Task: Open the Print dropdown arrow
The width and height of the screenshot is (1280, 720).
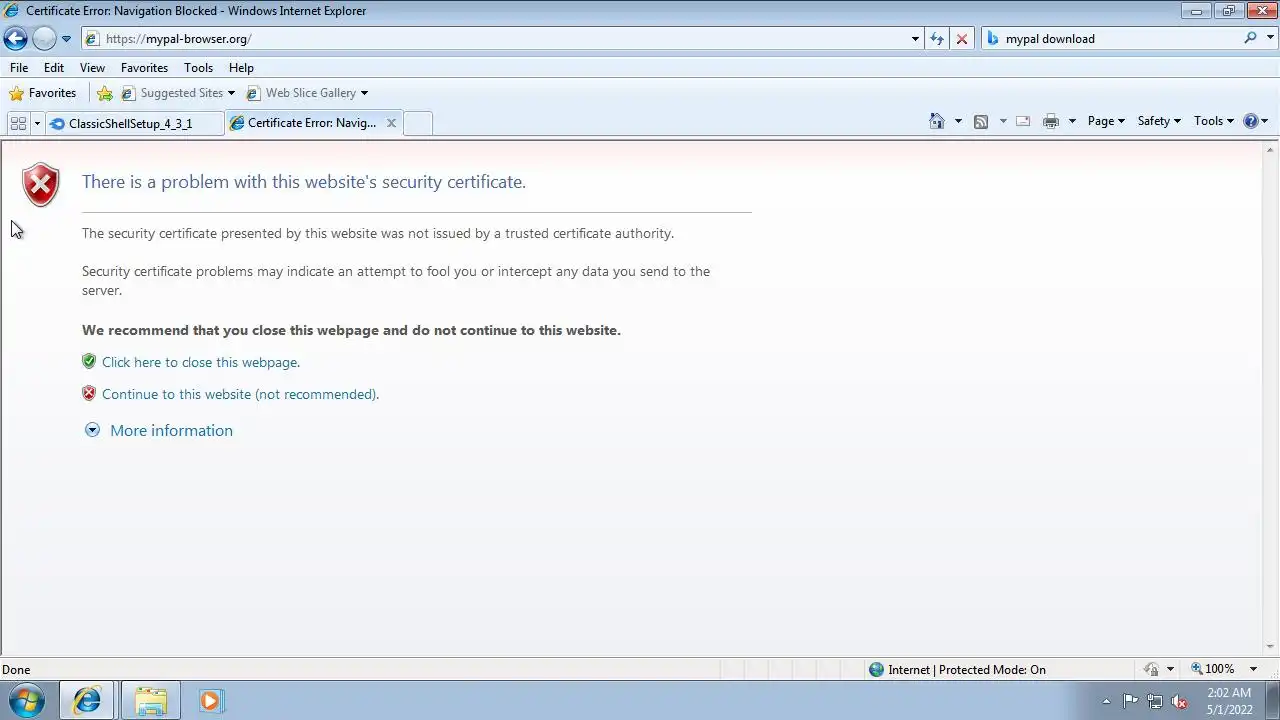Action: click(1072, 121)
